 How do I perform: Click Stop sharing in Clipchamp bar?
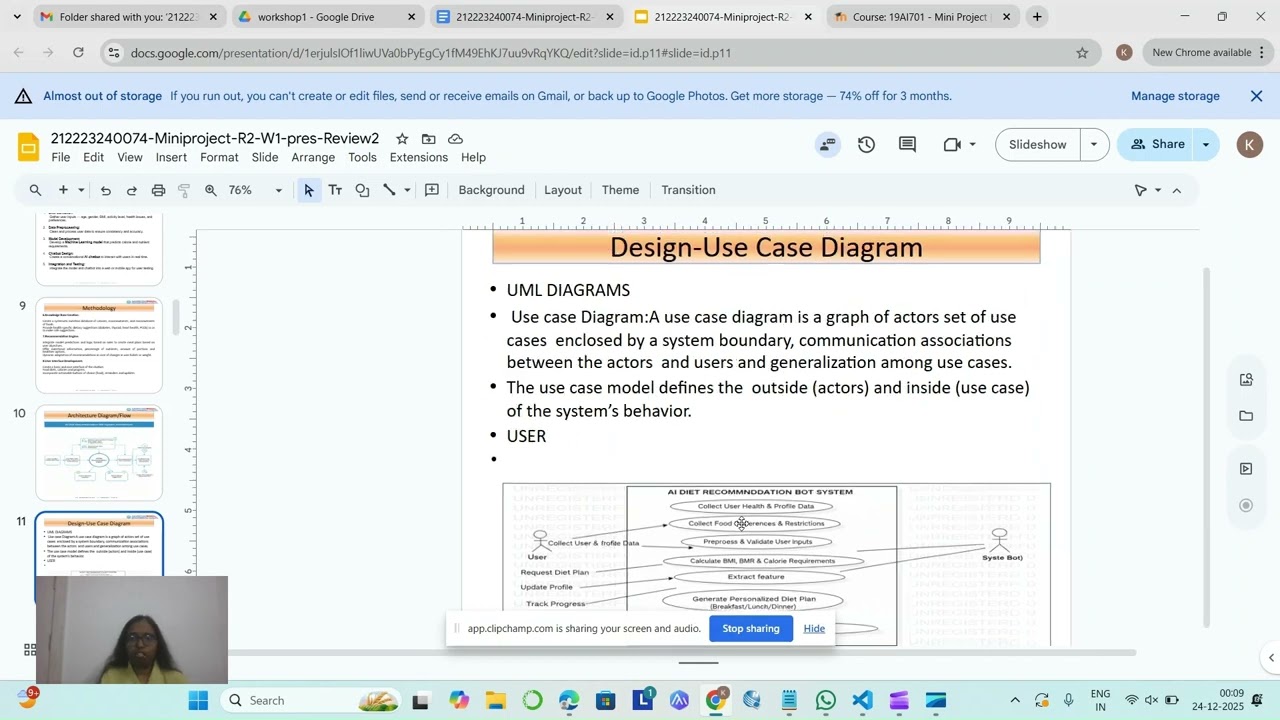(x=751, y=629)
